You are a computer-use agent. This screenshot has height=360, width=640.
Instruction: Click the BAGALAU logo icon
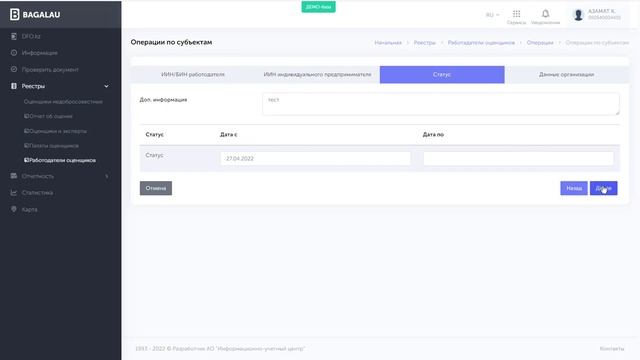(x=15, y=14)
